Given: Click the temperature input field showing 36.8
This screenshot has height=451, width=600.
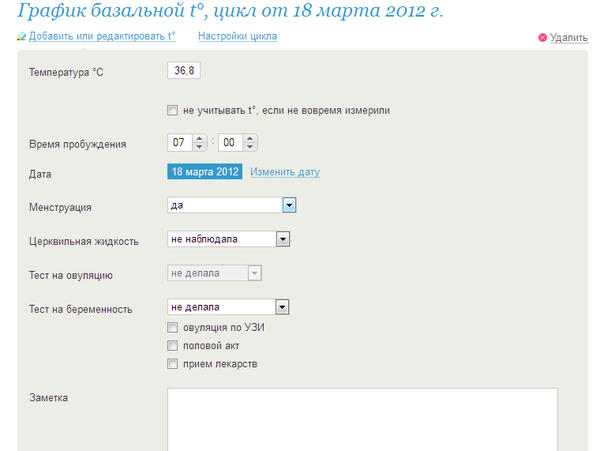Looking at the screenshot, I should pos(189,72).
